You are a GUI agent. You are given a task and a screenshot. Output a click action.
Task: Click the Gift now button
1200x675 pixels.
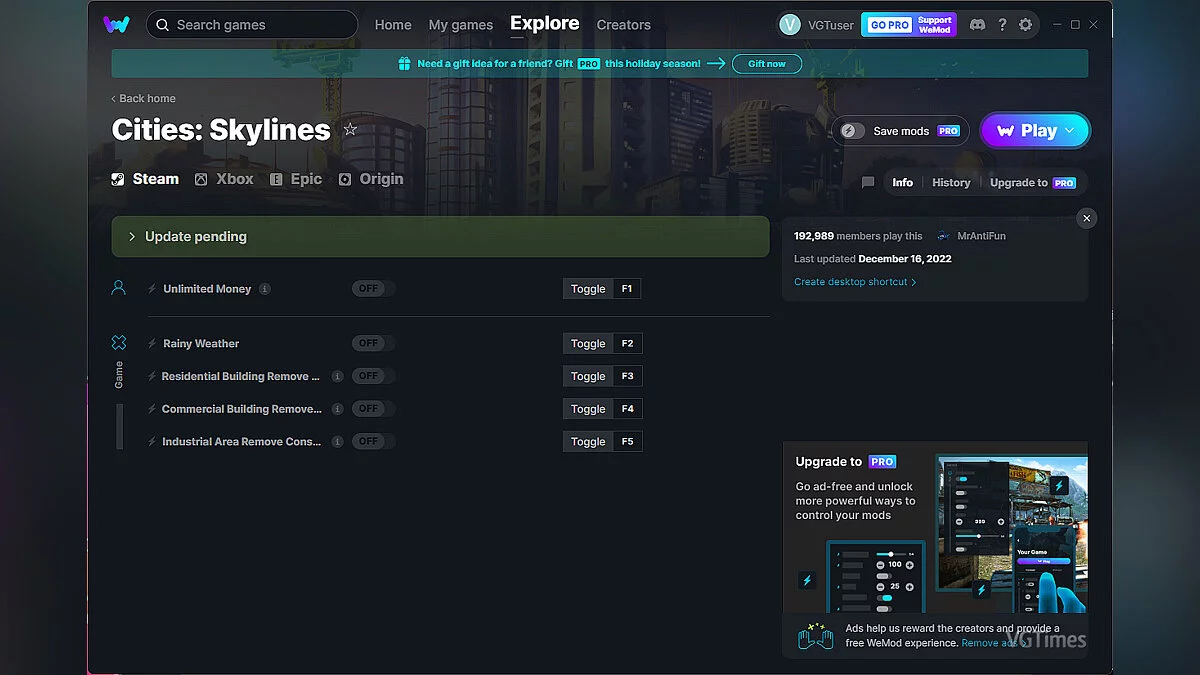click(x=767, y=64)
